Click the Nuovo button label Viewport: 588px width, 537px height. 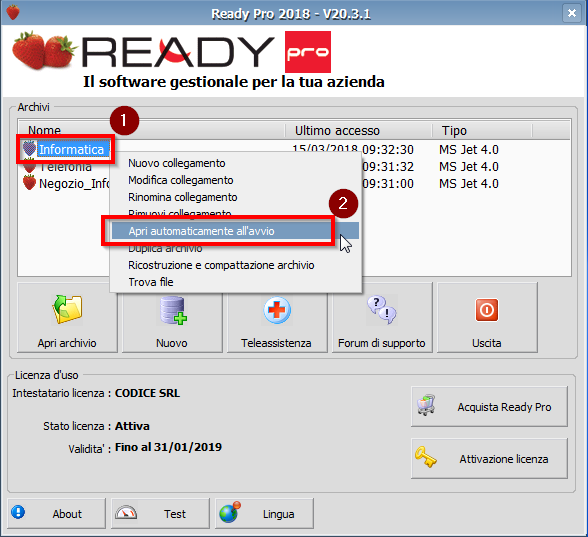tap(172, 343)
